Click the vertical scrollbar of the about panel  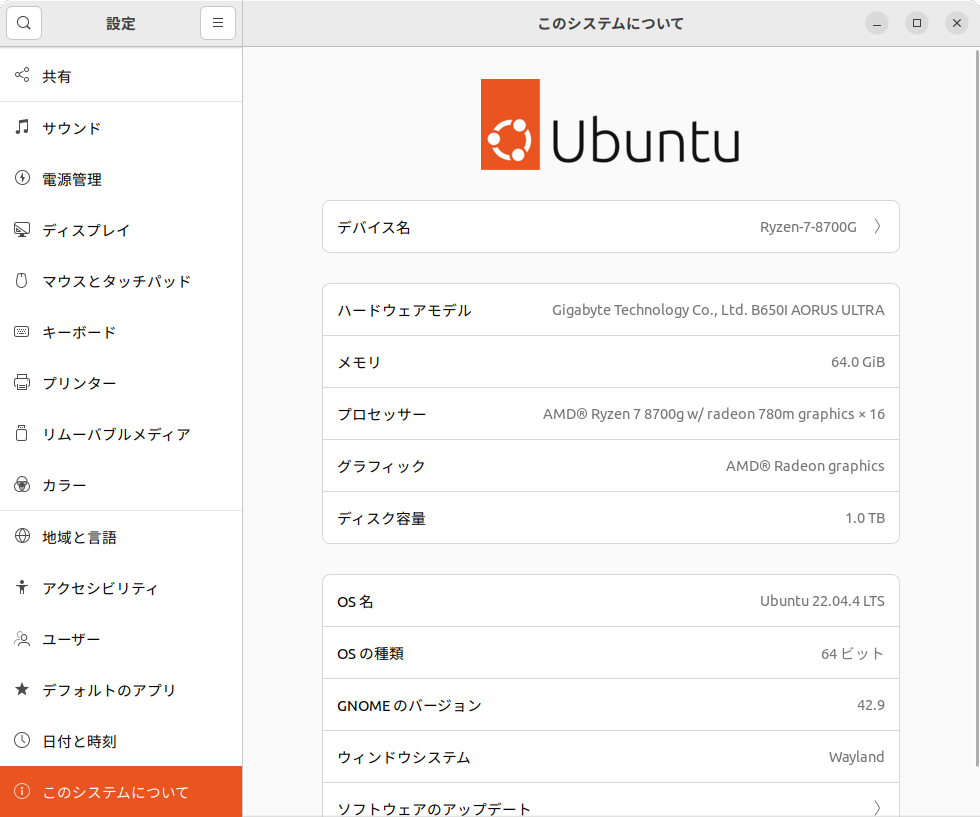coord(977,407)
